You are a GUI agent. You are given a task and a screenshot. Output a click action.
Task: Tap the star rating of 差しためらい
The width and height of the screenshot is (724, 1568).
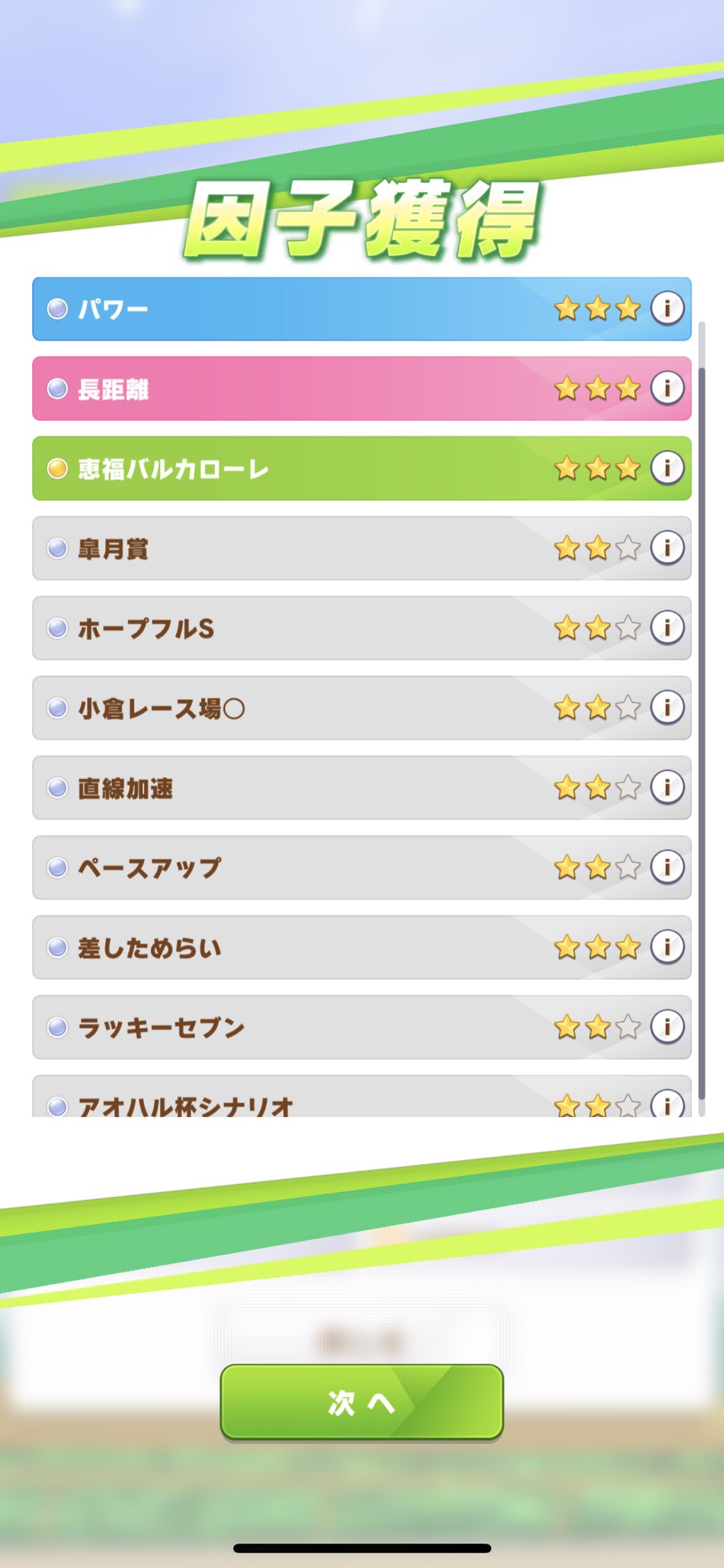pyautogui.click(x=598, y=947)
